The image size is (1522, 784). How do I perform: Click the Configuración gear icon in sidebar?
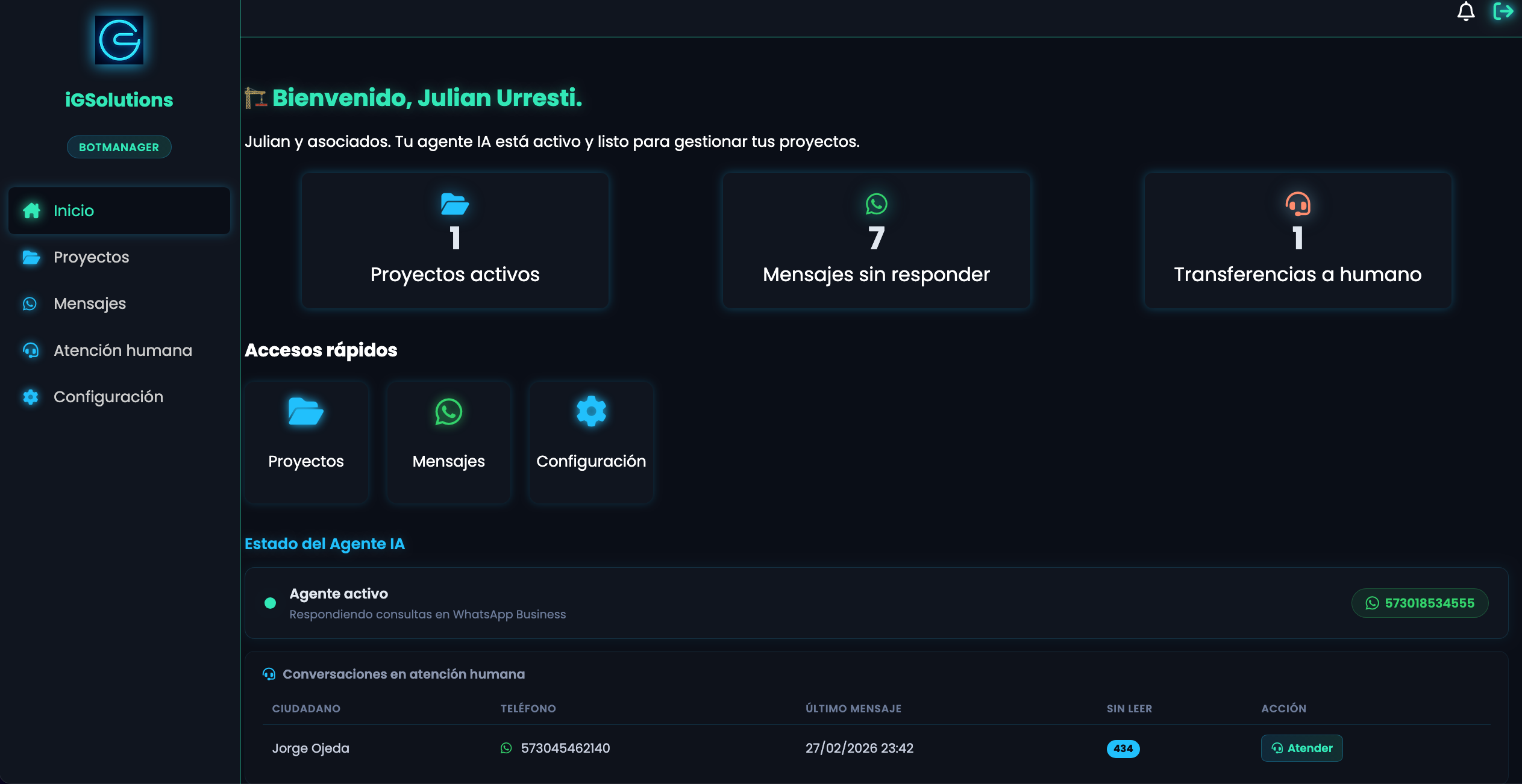coord(31,397)
